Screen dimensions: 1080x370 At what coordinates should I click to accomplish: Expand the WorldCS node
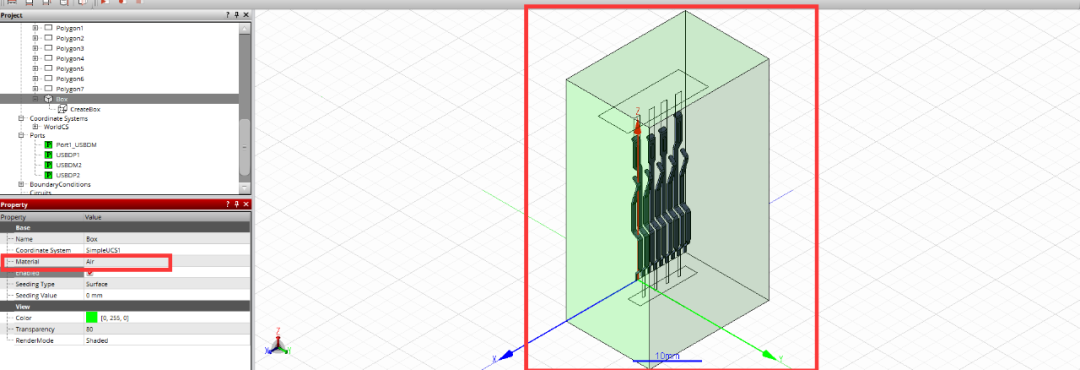(x=36, y=127)
